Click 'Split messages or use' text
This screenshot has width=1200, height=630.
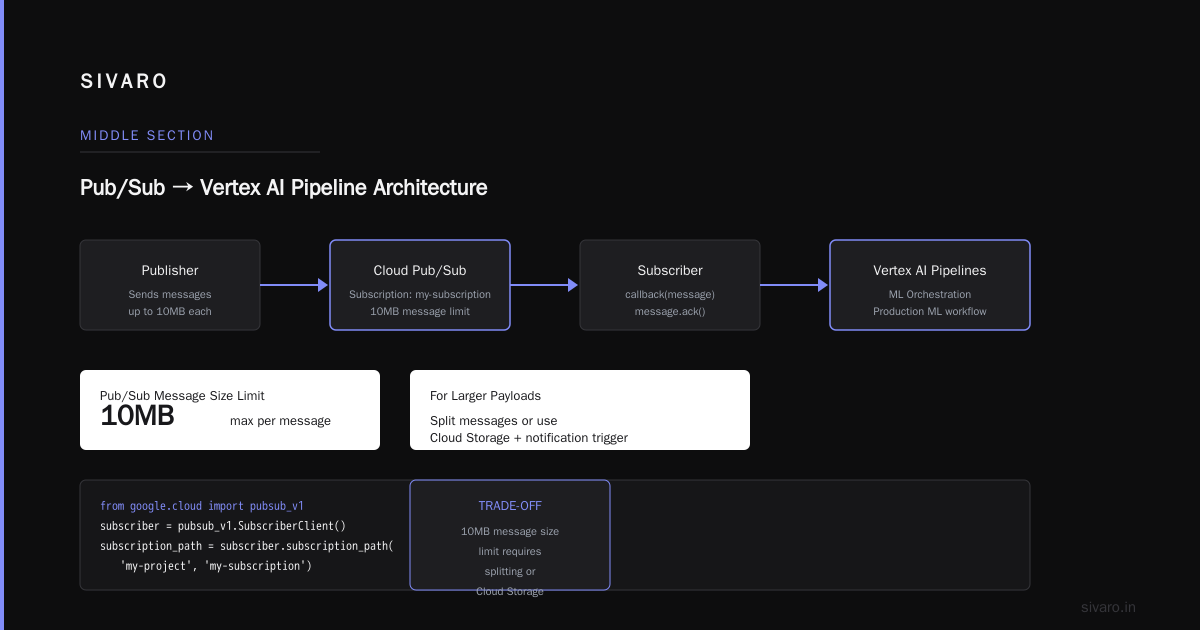(494, 421)
